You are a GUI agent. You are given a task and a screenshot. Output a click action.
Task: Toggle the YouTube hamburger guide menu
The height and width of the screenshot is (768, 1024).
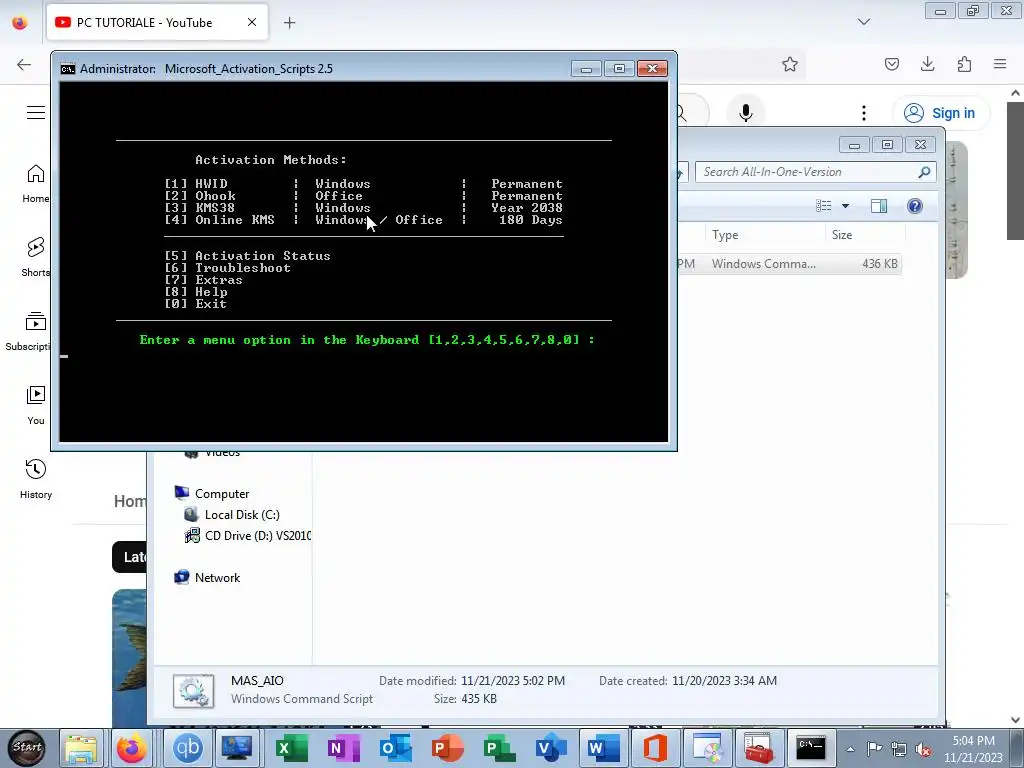click(x=36, y=112)
